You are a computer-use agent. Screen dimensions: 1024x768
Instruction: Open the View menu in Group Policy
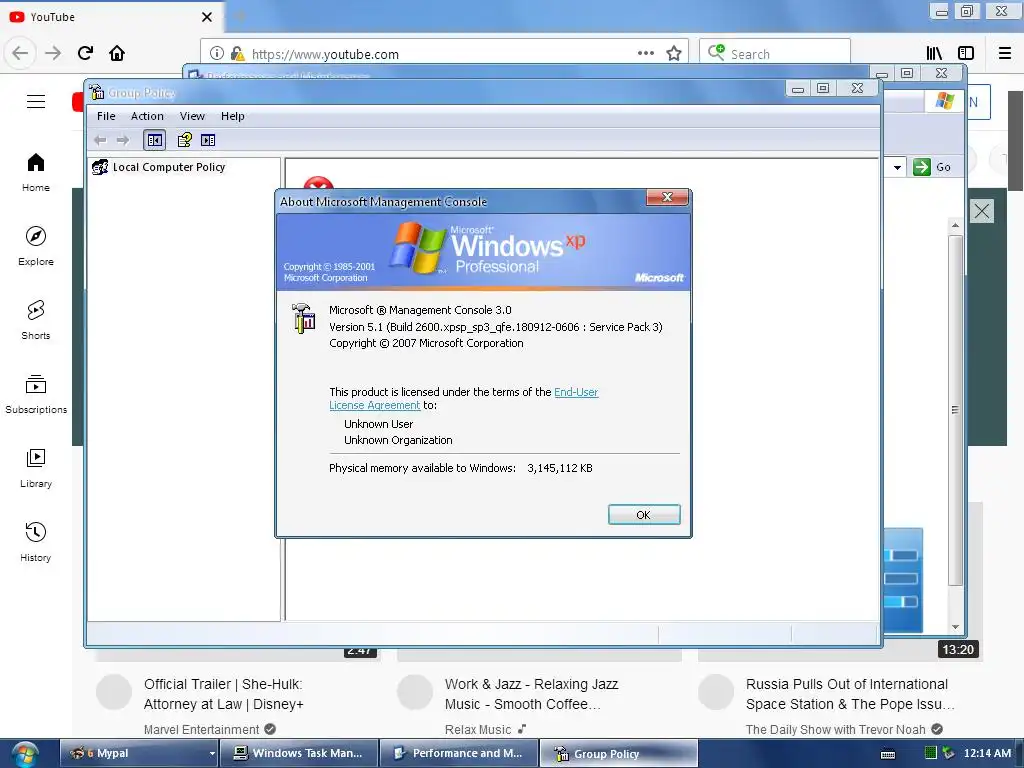(x=192, y=116)
